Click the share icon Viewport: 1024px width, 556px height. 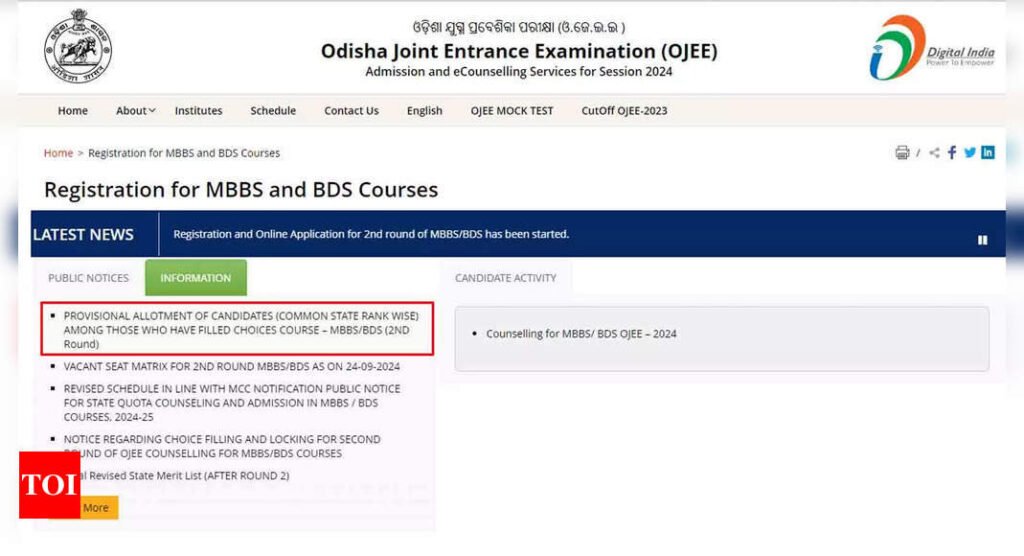point(935,152)
